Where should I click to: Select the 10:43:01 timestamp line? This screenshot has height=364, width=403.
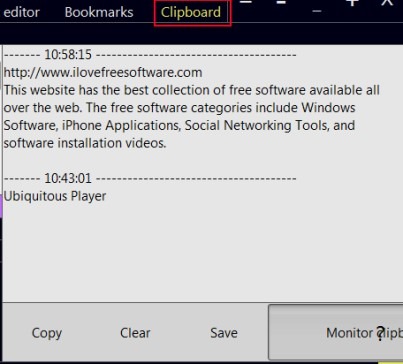click(x=150, y=178)
